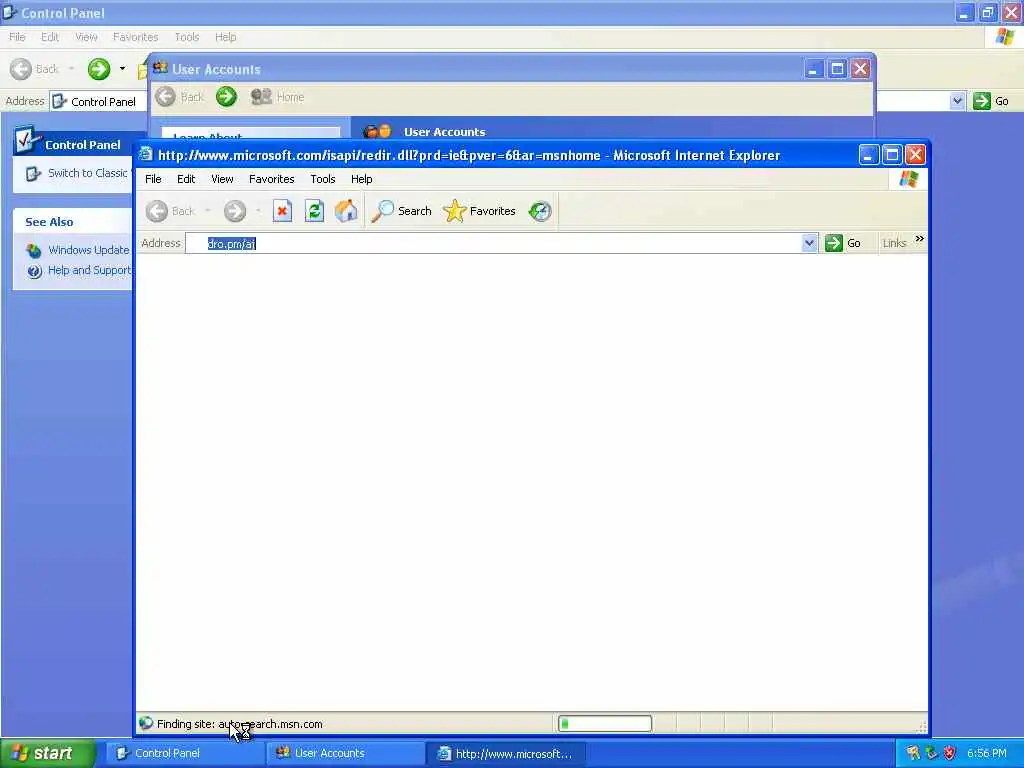Click the green Forward arrow in User Accounts
1024x768 pixels.
226,97
